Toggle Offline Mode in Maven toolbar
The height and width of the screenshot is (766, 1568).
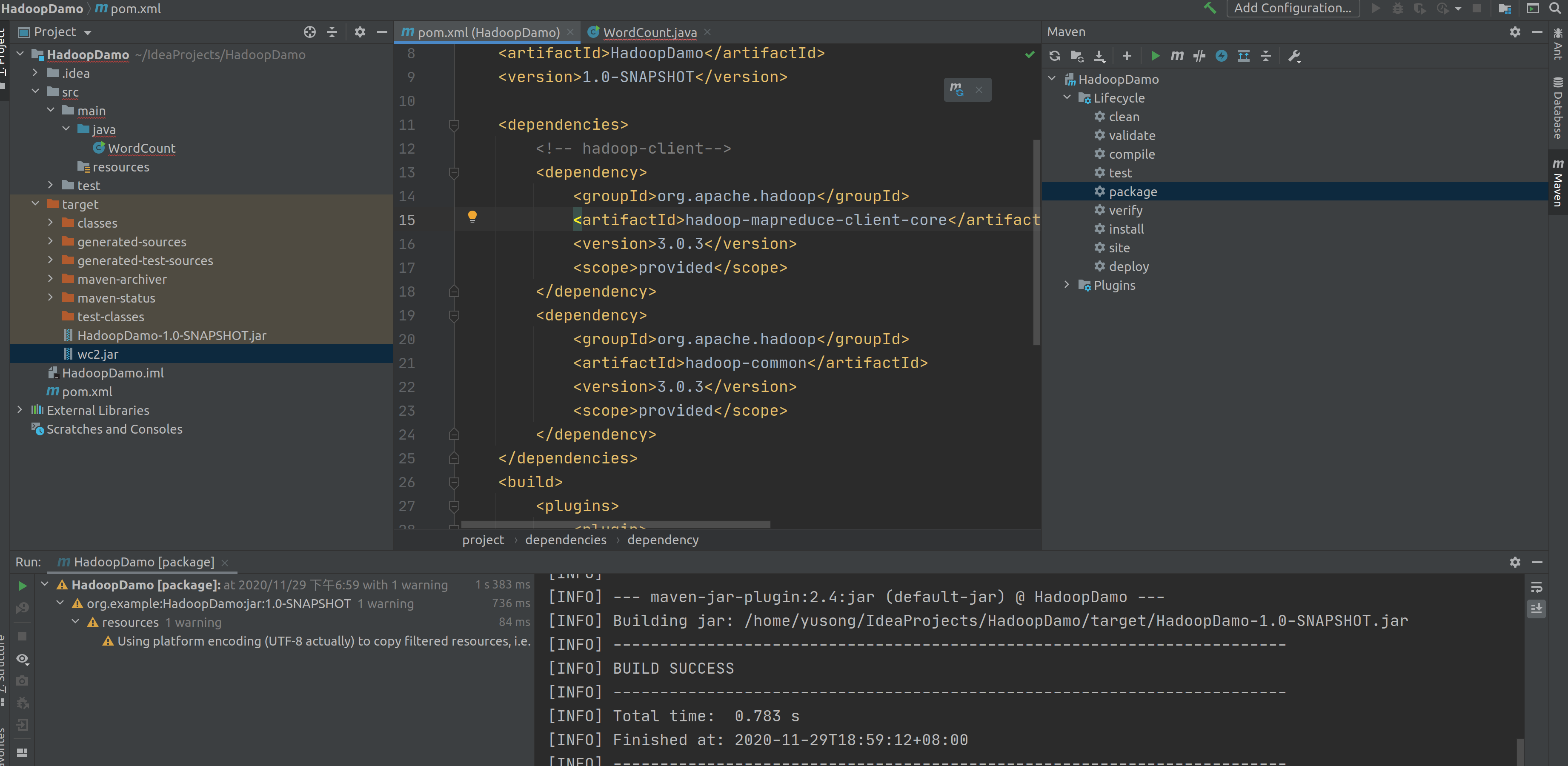click(1199, 56)
